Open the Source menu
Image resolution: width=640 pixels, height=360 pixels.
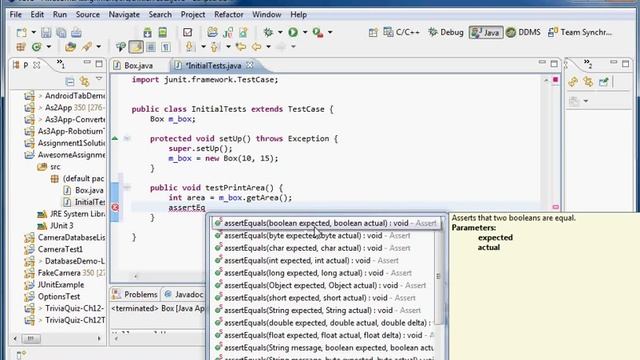tap(88, 15)
